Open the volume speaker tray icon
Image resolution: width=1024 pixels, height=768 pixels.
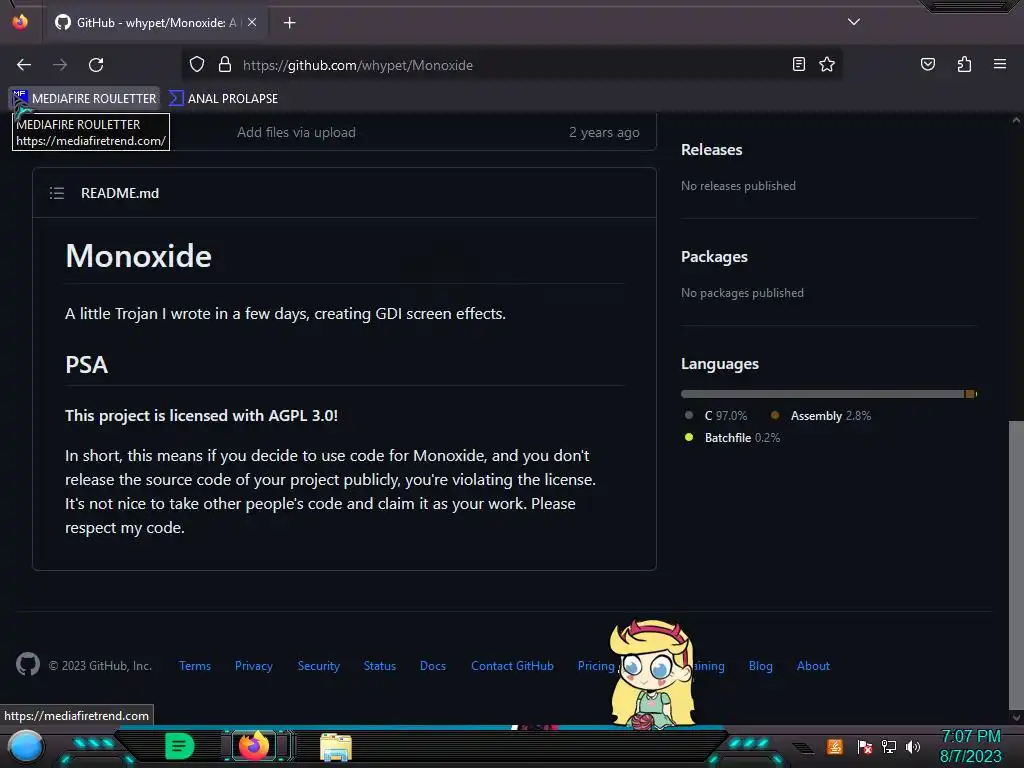[913, 746]
